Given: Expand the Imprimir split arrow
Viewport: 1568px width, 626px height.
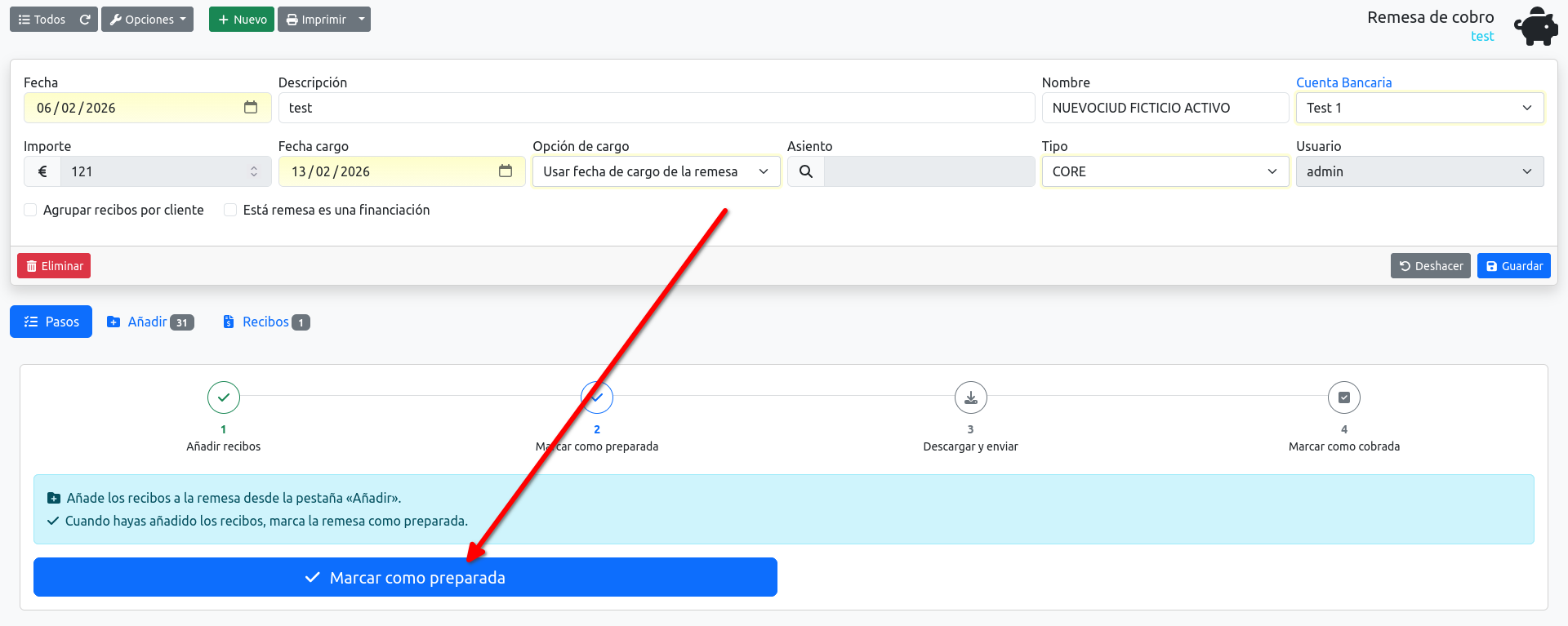Looking at the screenshot, I should (x=362, y=20).
